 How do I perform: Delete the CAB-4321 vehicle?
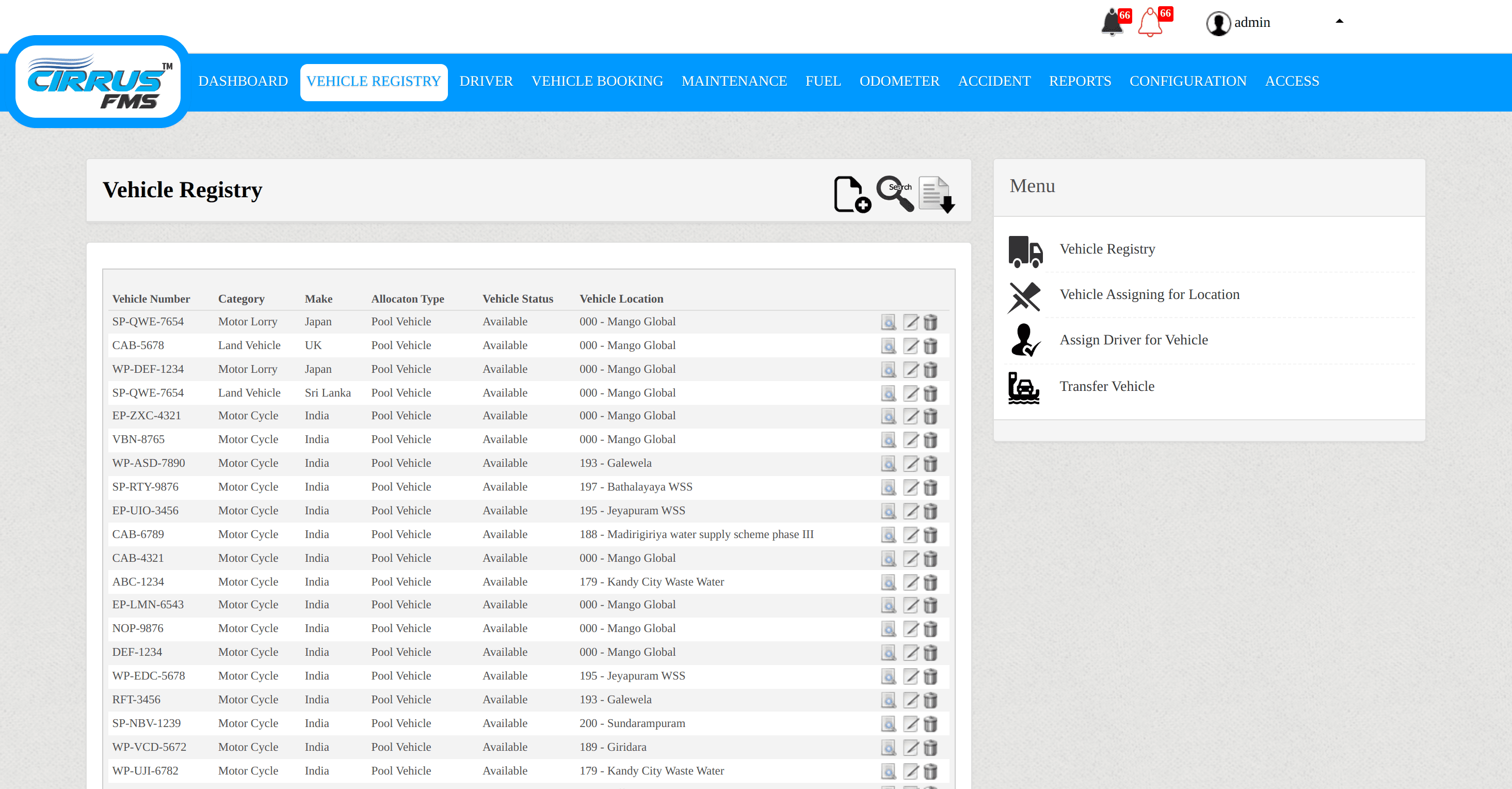(930, 559)
